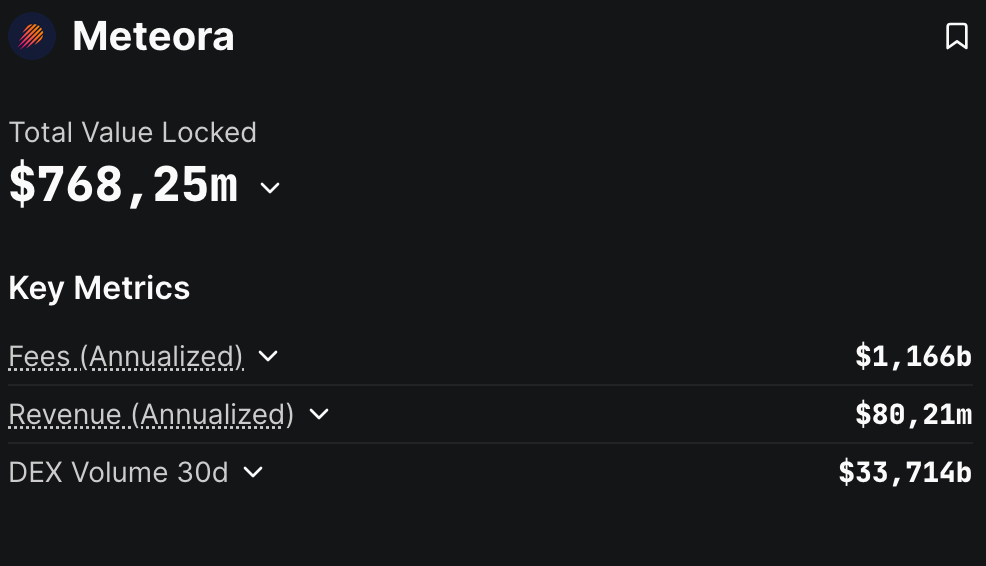Click the Fees (Annualized) label
The width and height of the screenshot is (986, 566).
[125, 356]
